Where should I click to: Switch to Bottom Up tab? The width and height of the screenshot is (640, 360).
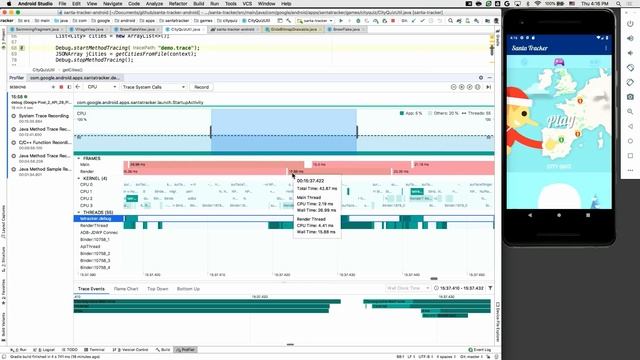[x=188, y=289]
